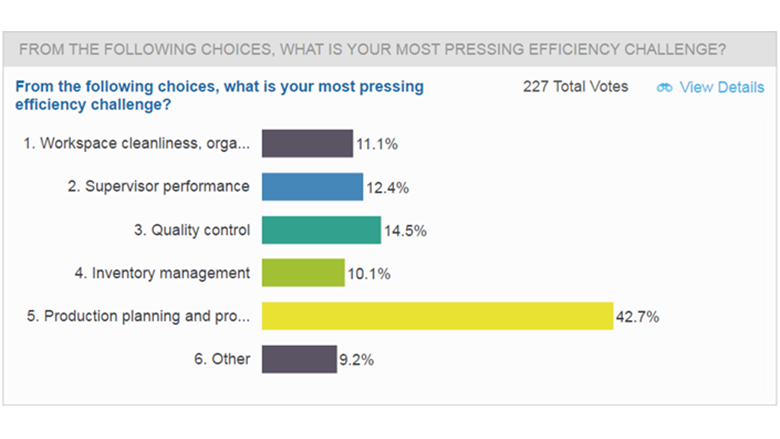Choose option 6 Other label
The image size is (780, 439).
pos(222,359)
